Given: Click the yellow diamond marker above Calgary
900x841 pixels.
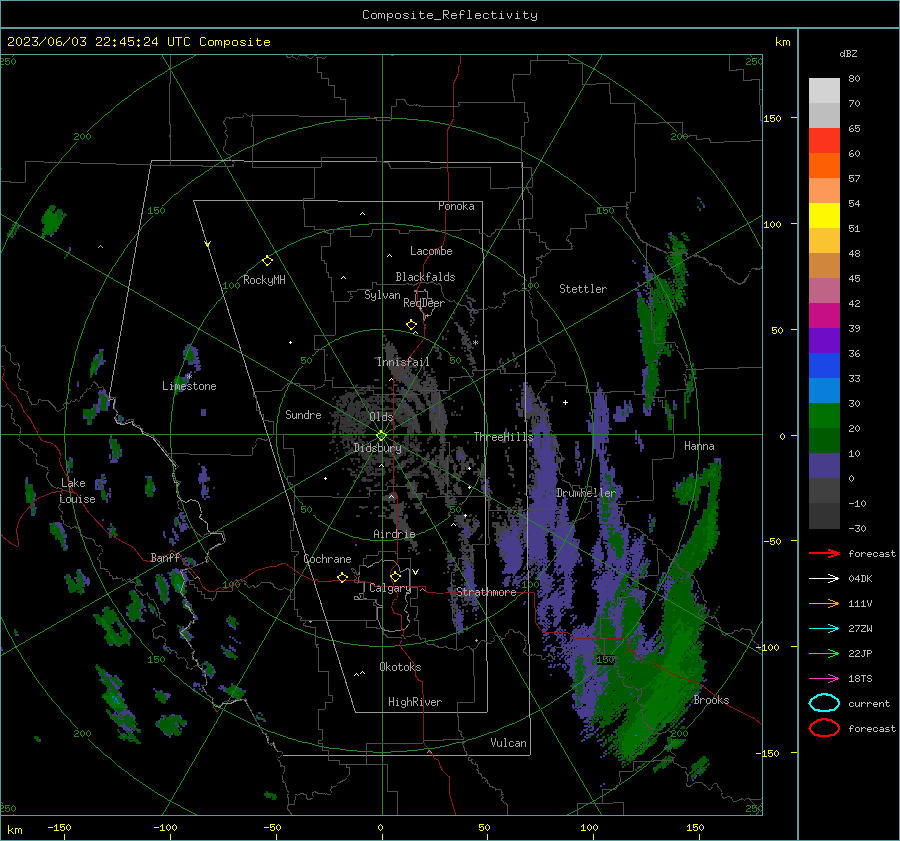Looking at the screenshot, I should [395, 576].
